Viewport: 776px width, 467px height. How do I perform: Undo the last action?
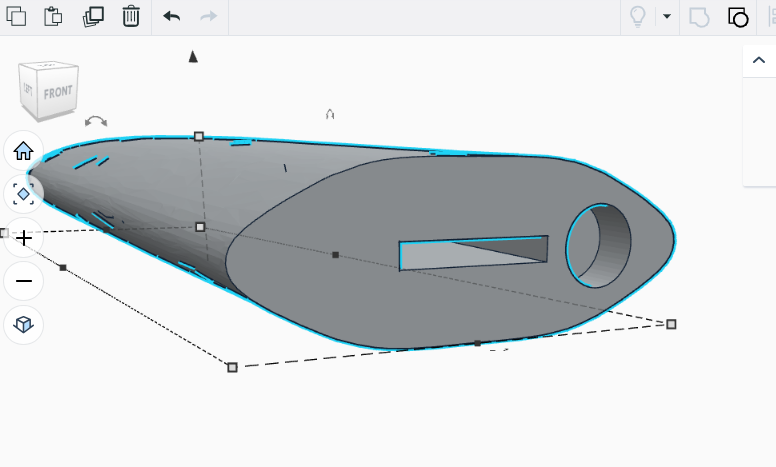(x=172, y=16)
